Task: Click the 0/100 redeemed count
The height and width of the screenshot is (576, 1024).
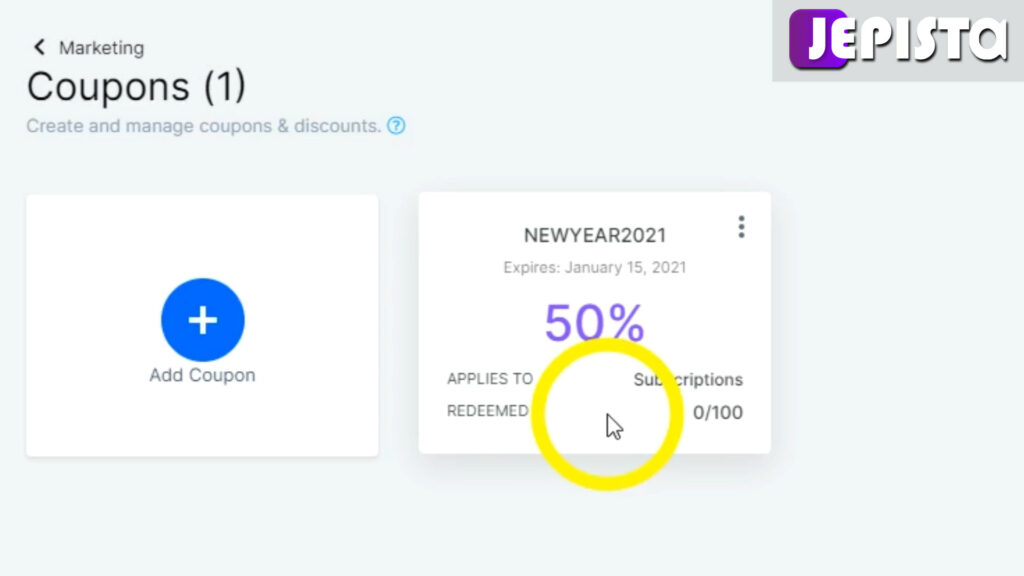Action: [x=718, y=412]
